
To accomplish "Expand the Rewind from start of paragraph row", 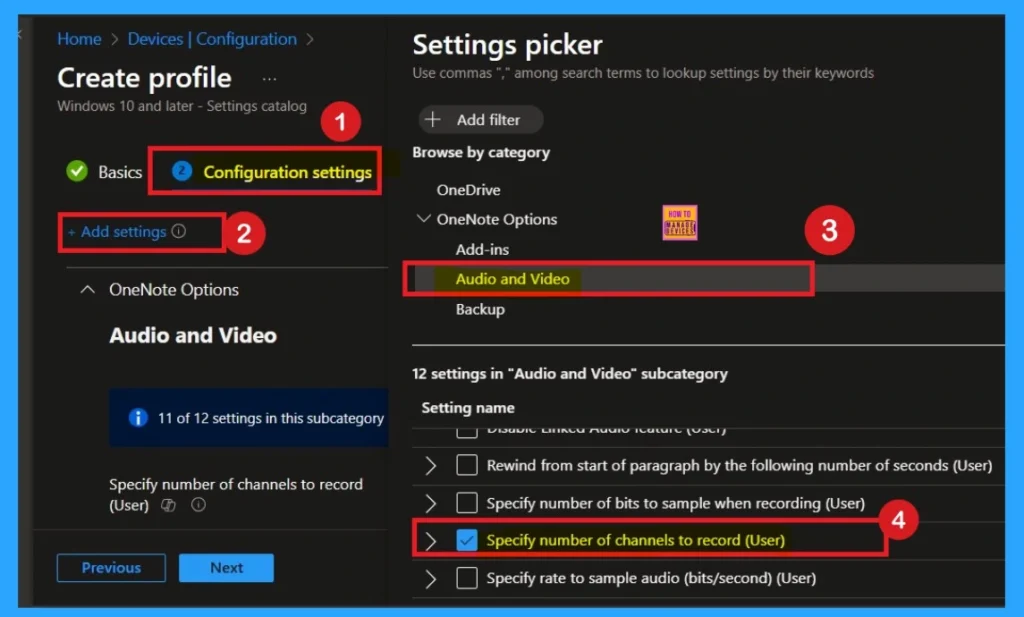I will coord(430,465).
